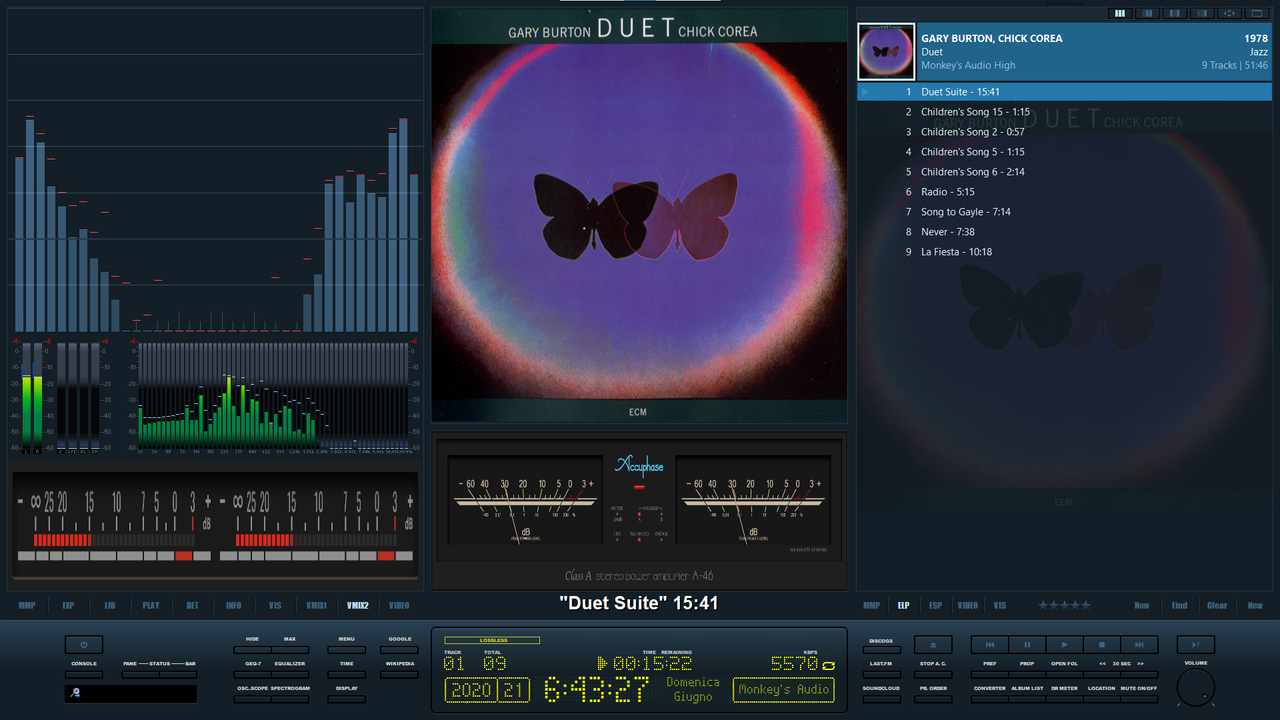Toggle the status BAR button
Viewport: 1280px width, 720px height.
178,675
